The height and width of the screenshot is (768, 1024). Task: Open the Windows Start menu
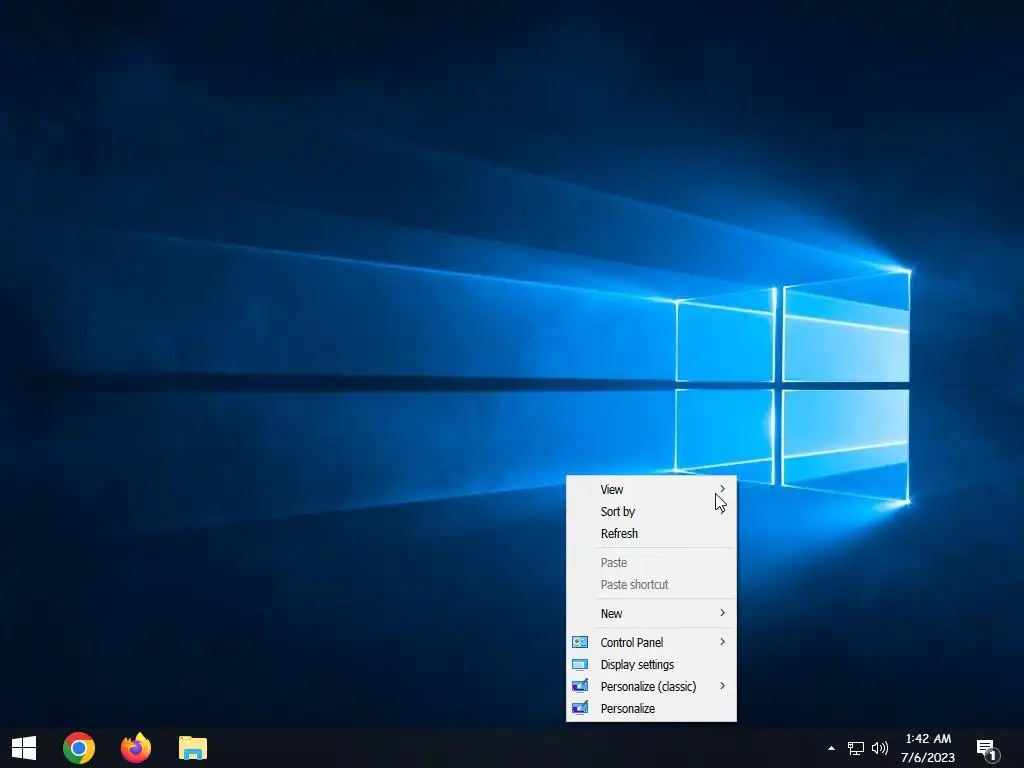pyautogui.click(x=24, y=748)
